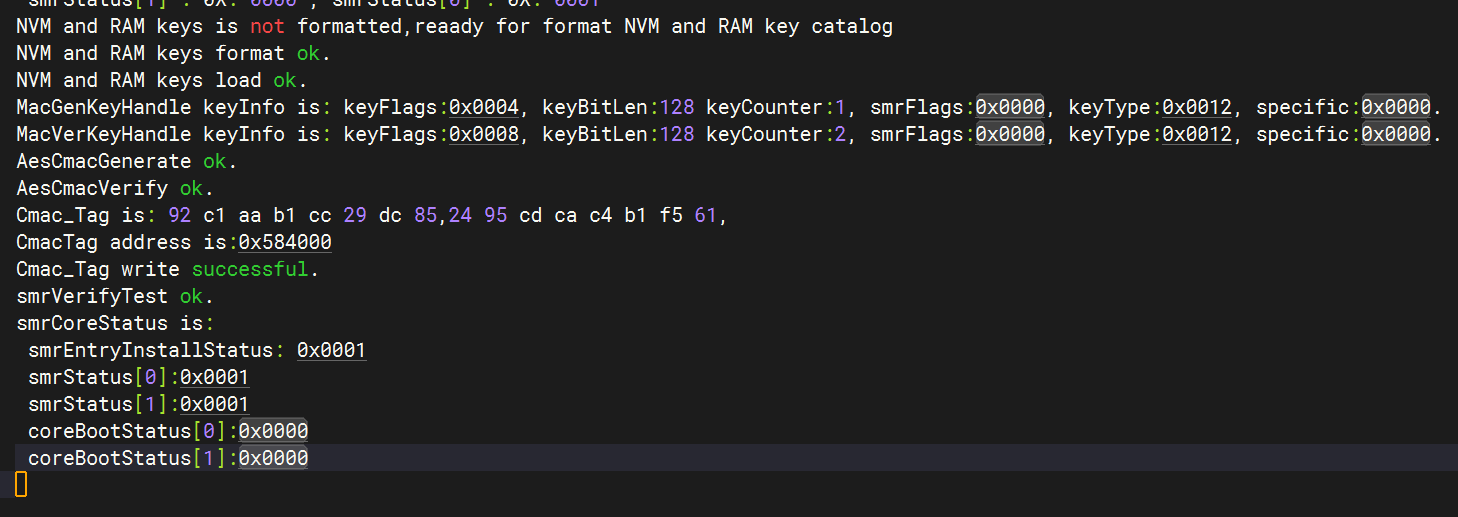The height and width of the screenshot is (517, 1458).
Task: Click the 0x0001 value after smrStatus[0]:
Action: 215,377
